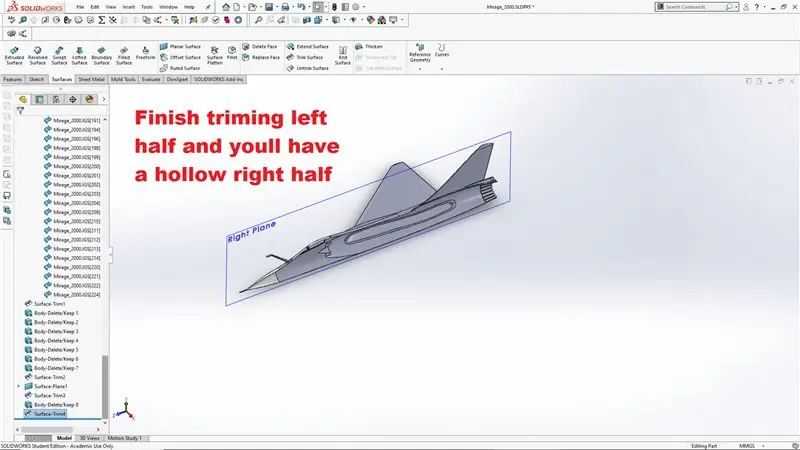
Task: Open the Edit menu
Action: coord(95,7)
